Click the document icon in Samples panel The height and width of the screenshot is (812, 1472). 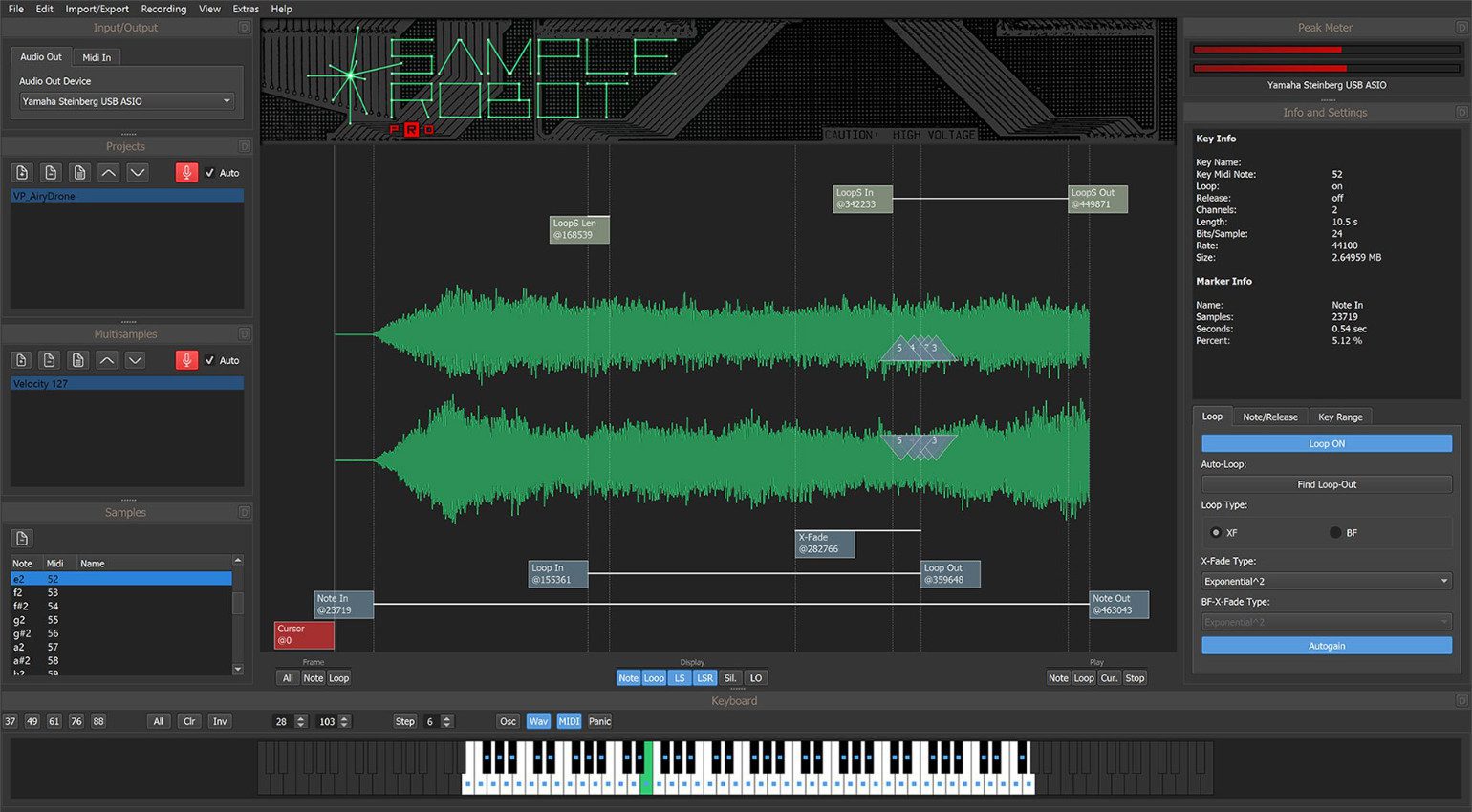point(22,539)
